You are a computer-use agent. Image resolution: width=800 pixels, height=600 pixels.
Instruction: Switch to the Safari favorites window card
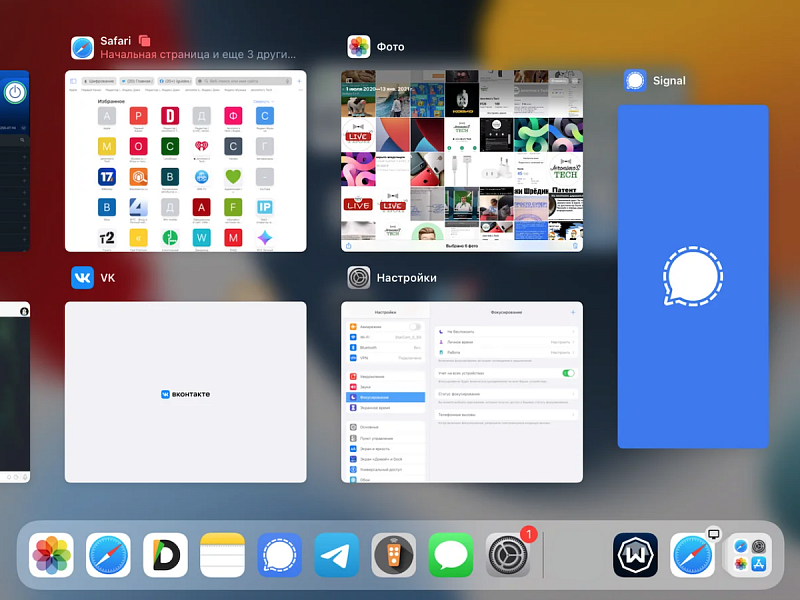(185, 160)
